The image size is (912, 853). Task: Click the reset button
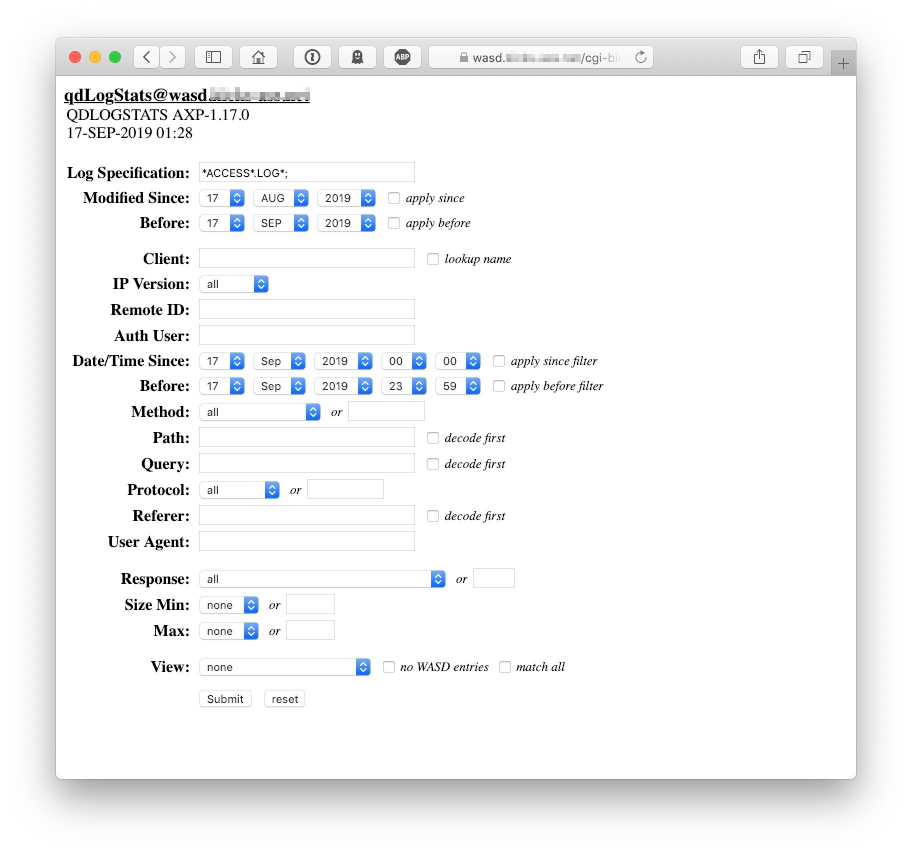point(285,699)
